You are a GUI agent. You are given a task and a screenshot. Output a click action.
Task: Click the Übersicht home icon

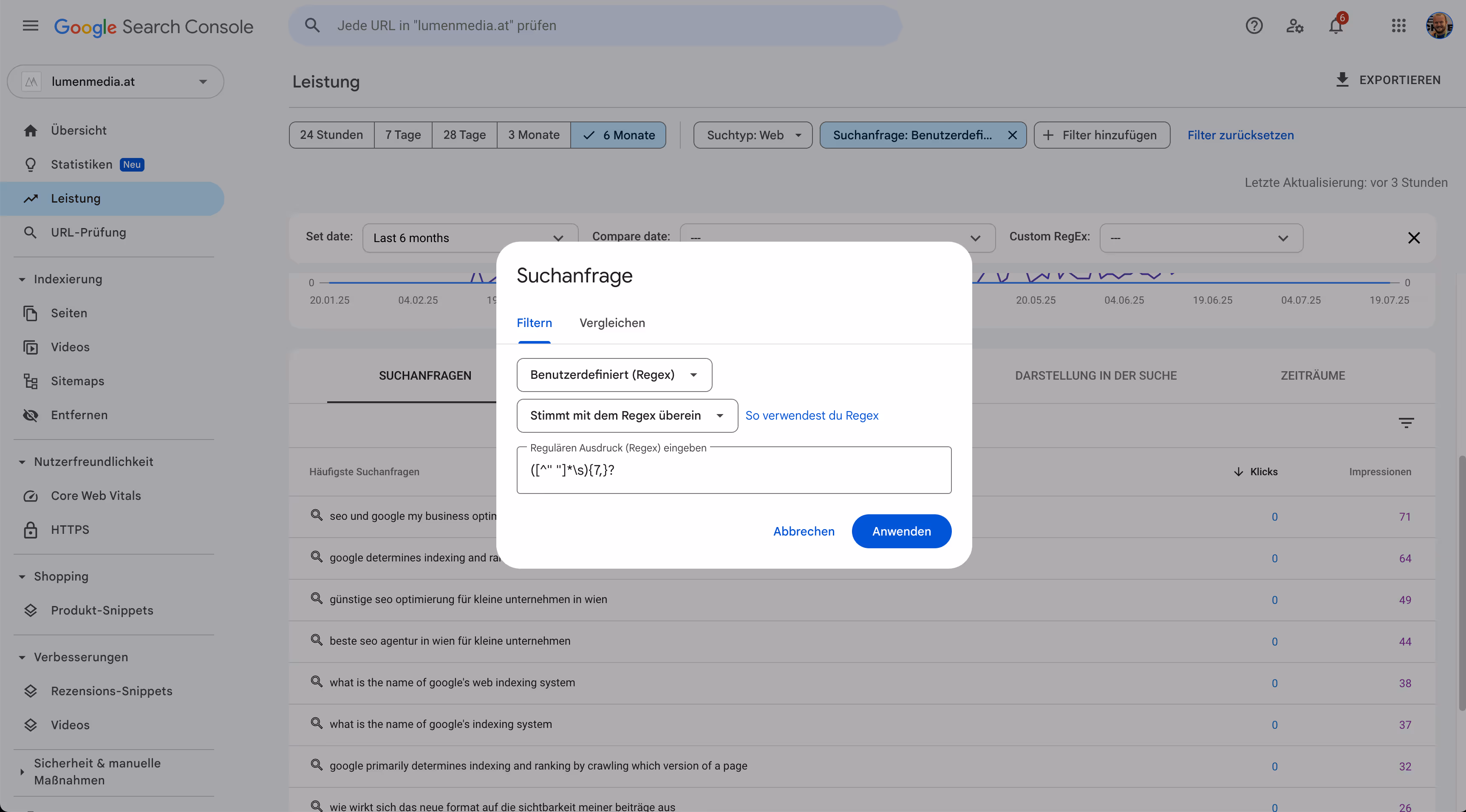click(x=31, y=131)
